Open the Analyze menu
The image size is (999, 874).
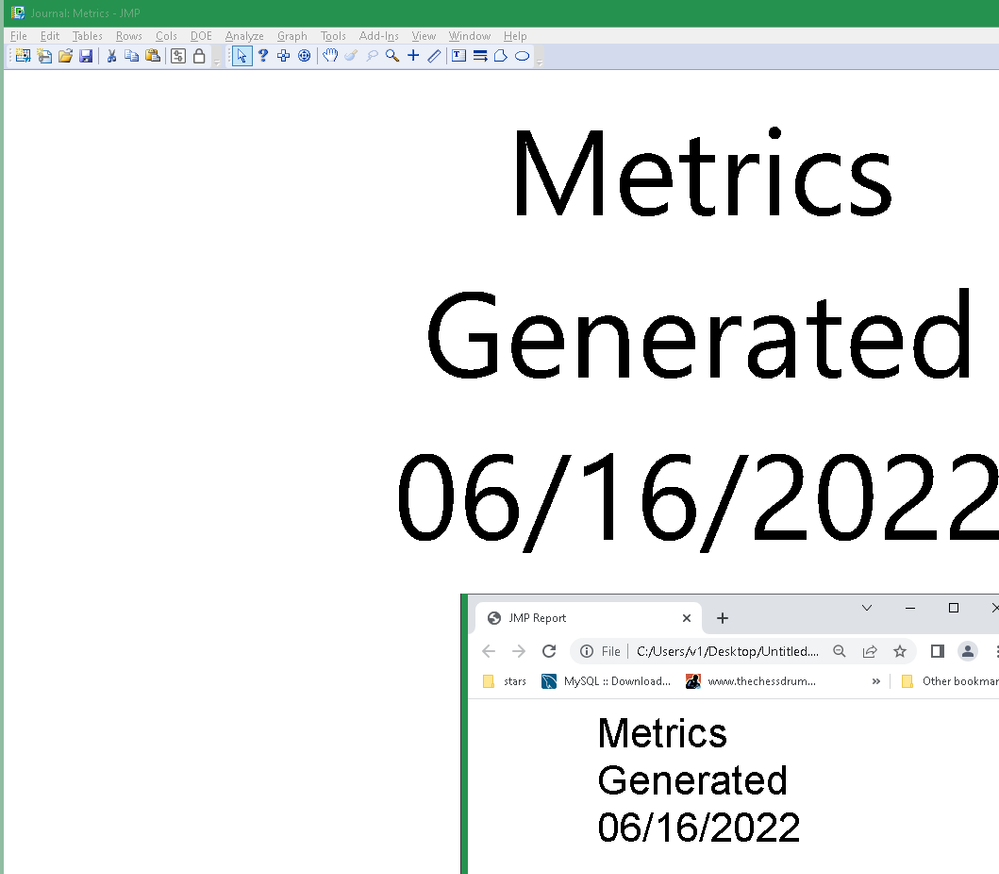(244, 36)
